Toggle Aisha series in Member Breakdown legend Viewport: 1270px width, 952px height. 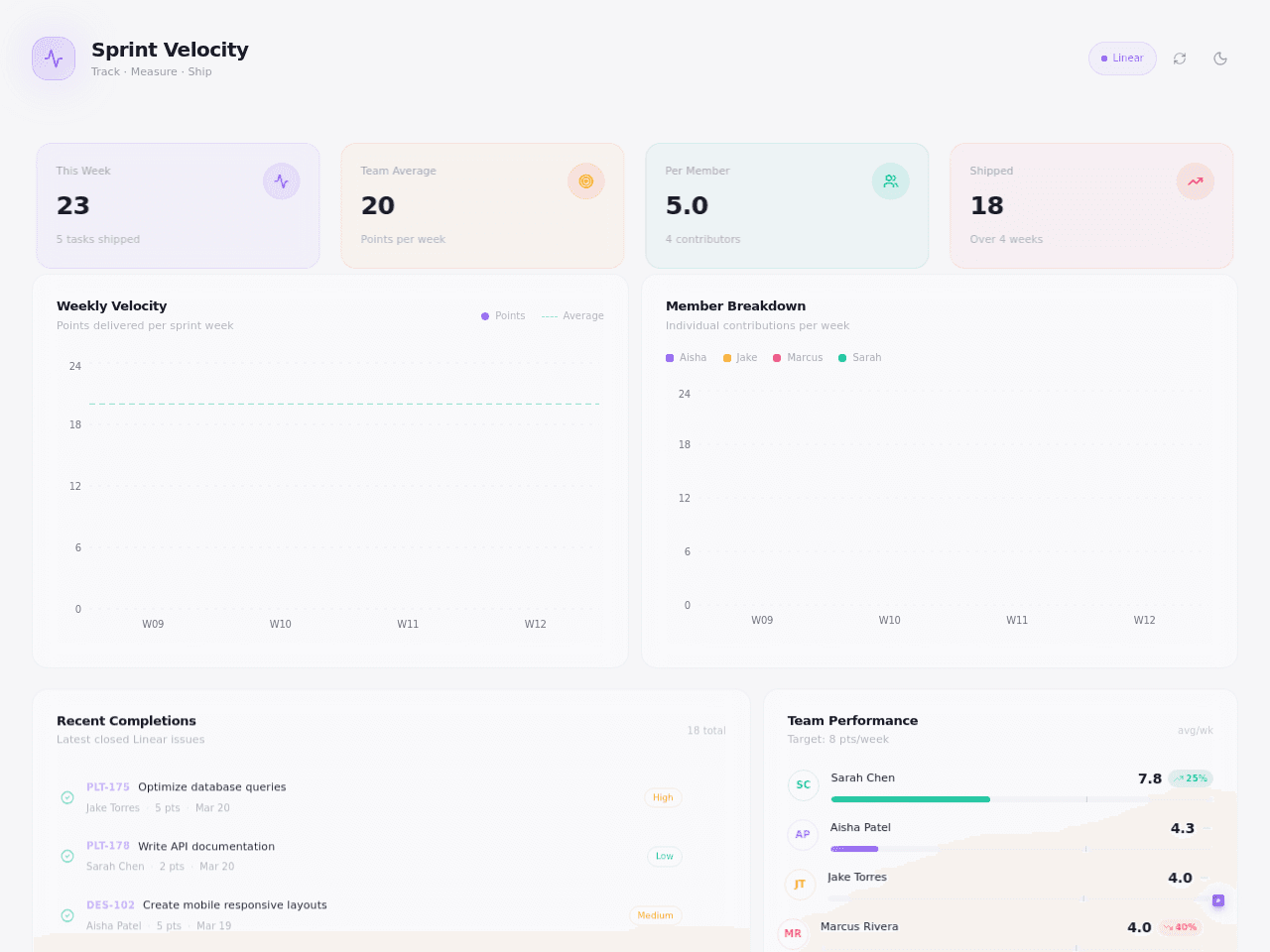[687, 358]
